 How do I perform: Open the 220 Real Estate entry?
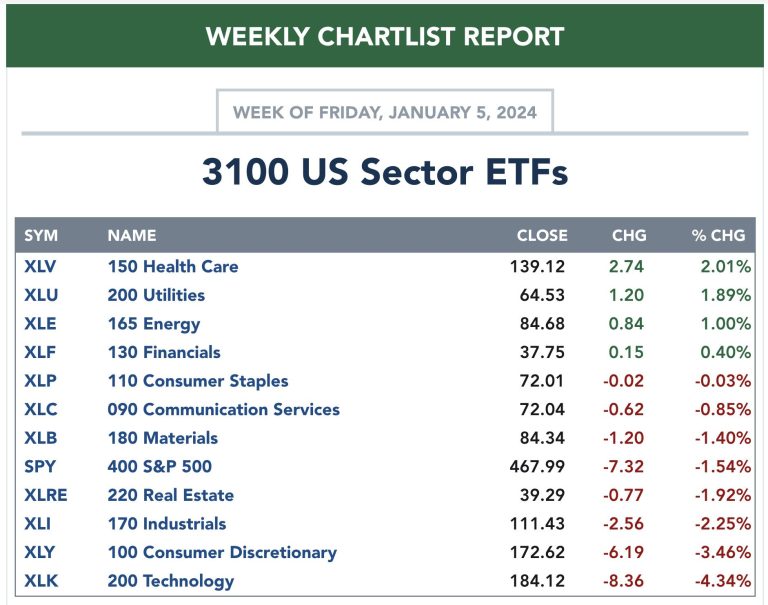(x=171, y=495)
